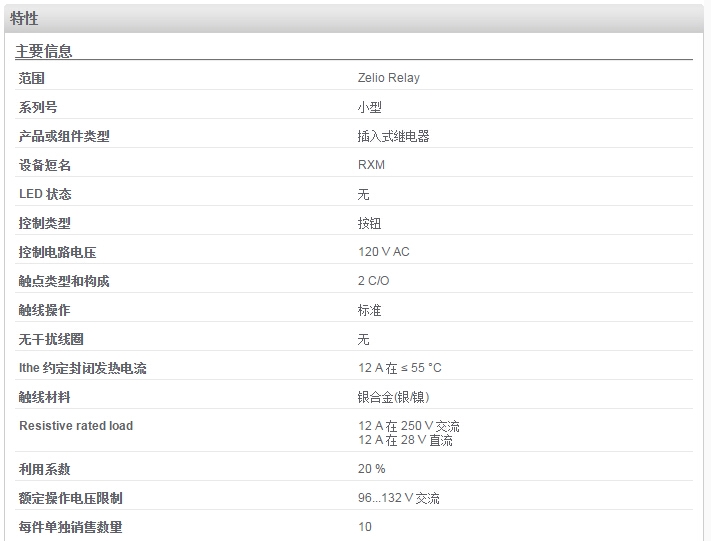Screen dimensions: 711x541
Task: Select the 主要信息 section heading
Action: click(44, 51)
